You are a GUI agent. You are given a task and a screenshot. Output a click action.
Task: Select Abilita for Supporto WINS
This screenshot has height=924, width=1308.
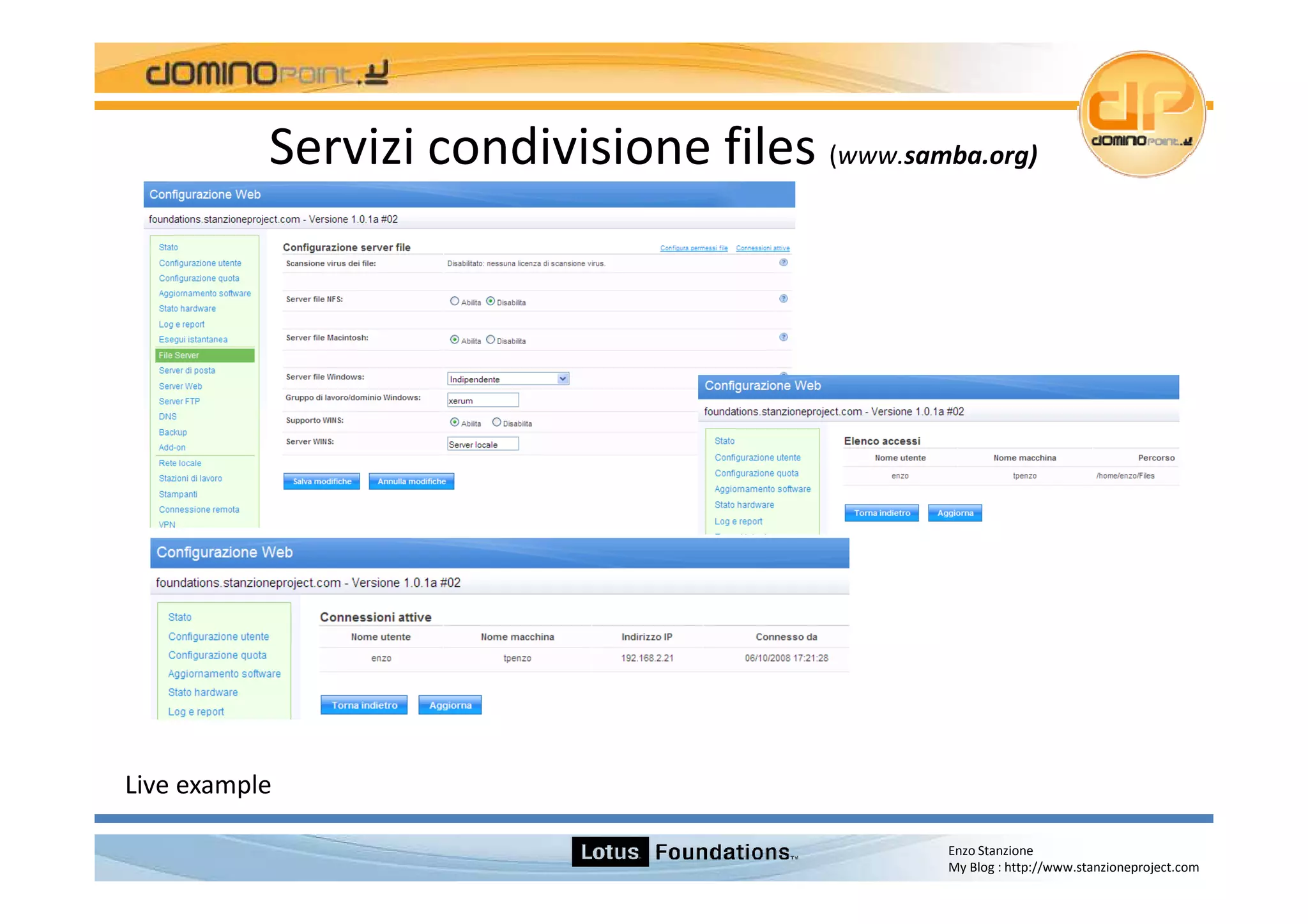click(454, 422)
